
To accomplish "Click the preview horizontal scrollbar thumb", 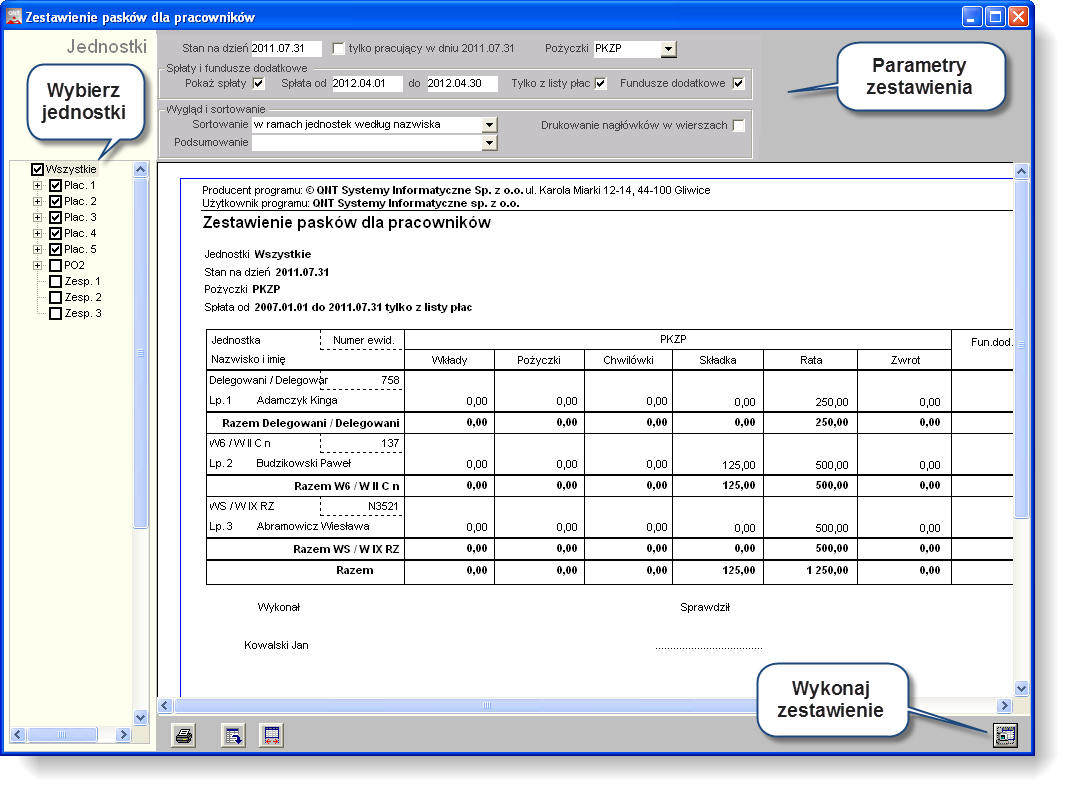I will coord(487,705).
